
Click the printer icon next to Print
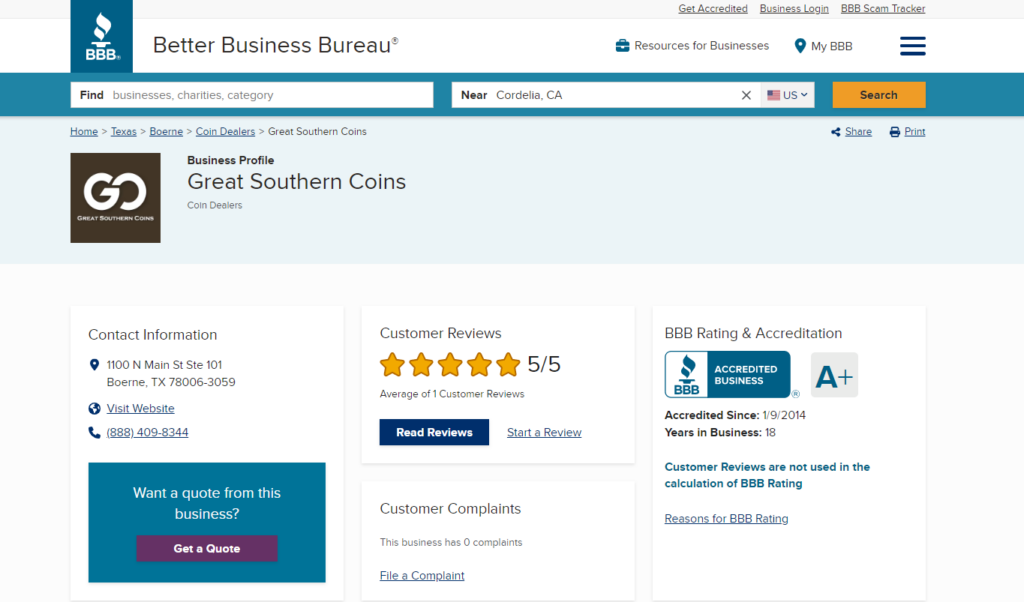[895, 132]
